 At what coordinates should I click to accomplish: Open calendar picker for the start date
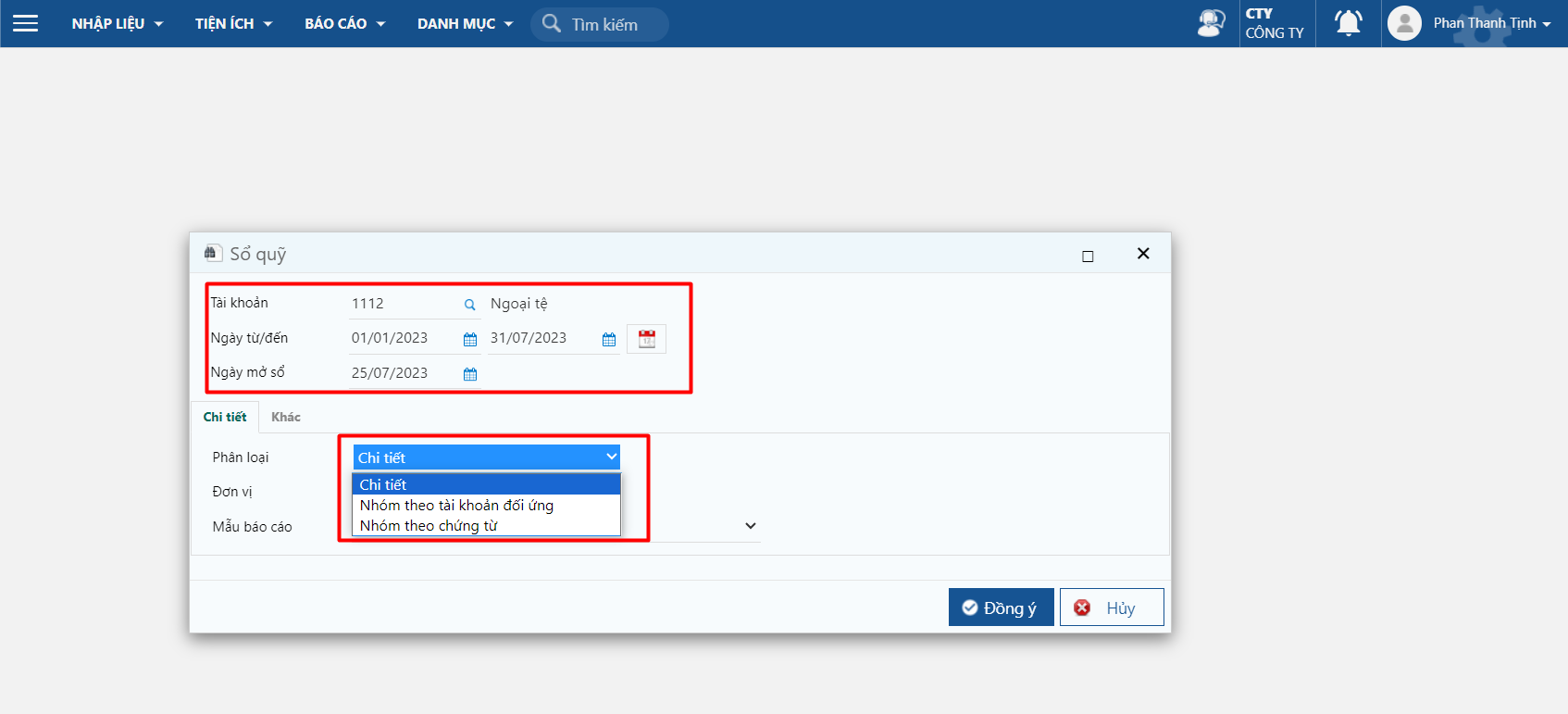click(470, 340)
